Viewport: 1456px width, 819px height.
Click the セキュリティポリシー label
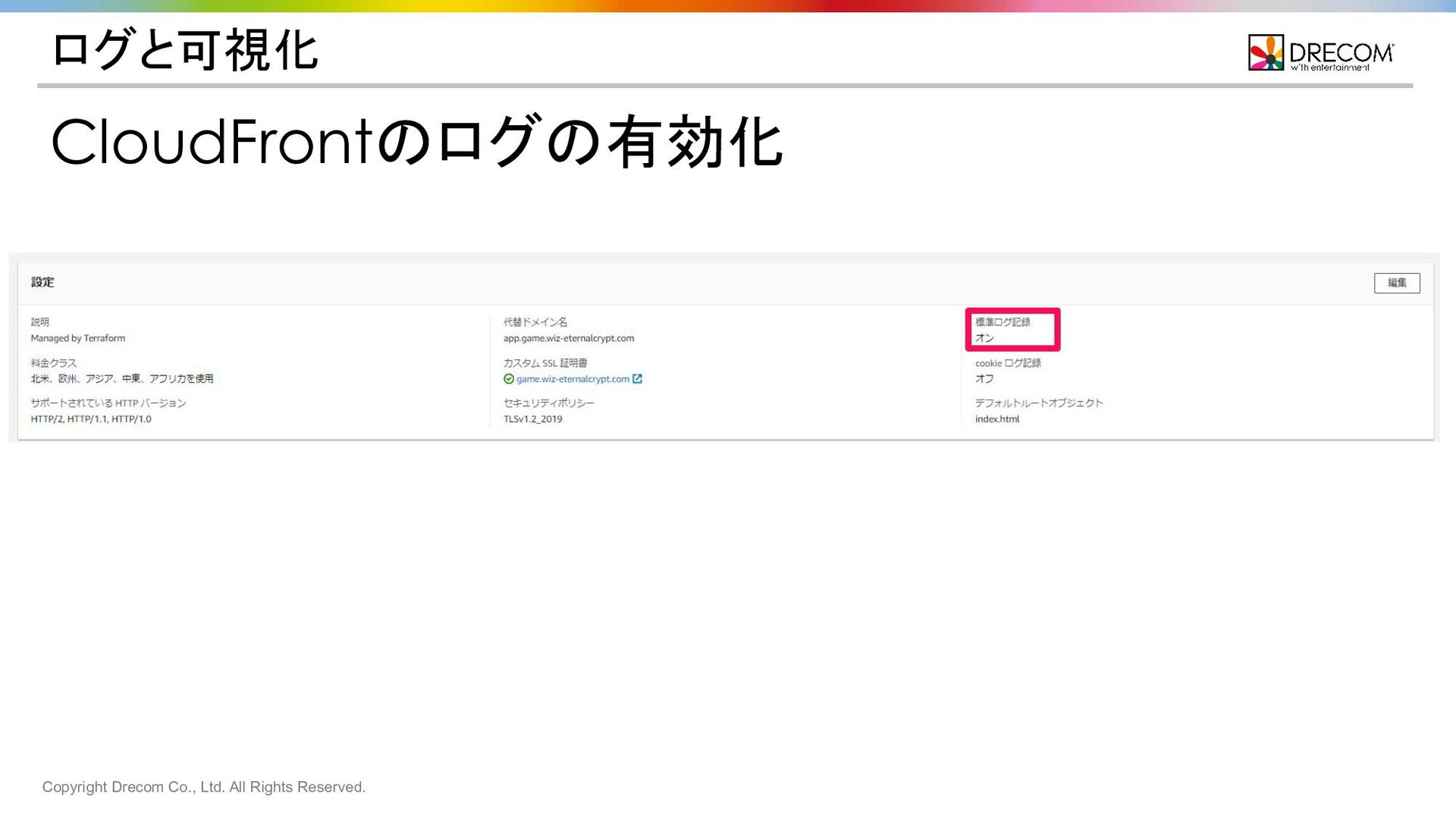549,403
